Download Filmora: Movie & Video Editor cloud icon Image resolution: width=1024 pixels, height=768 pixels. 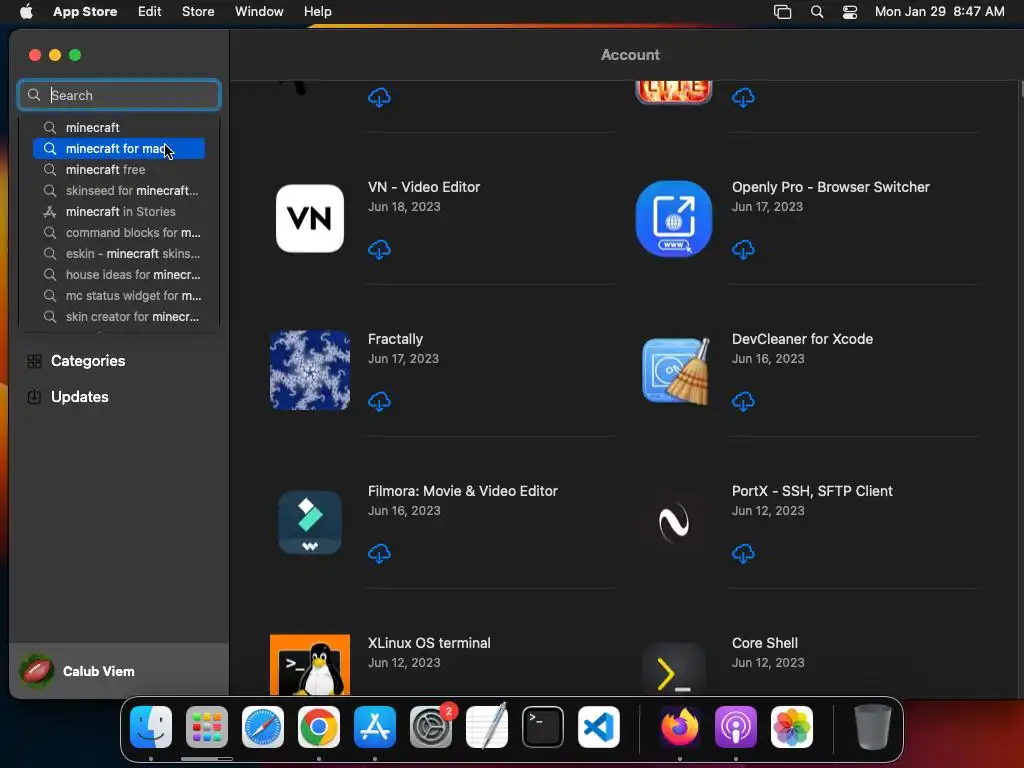click(379, 554)
